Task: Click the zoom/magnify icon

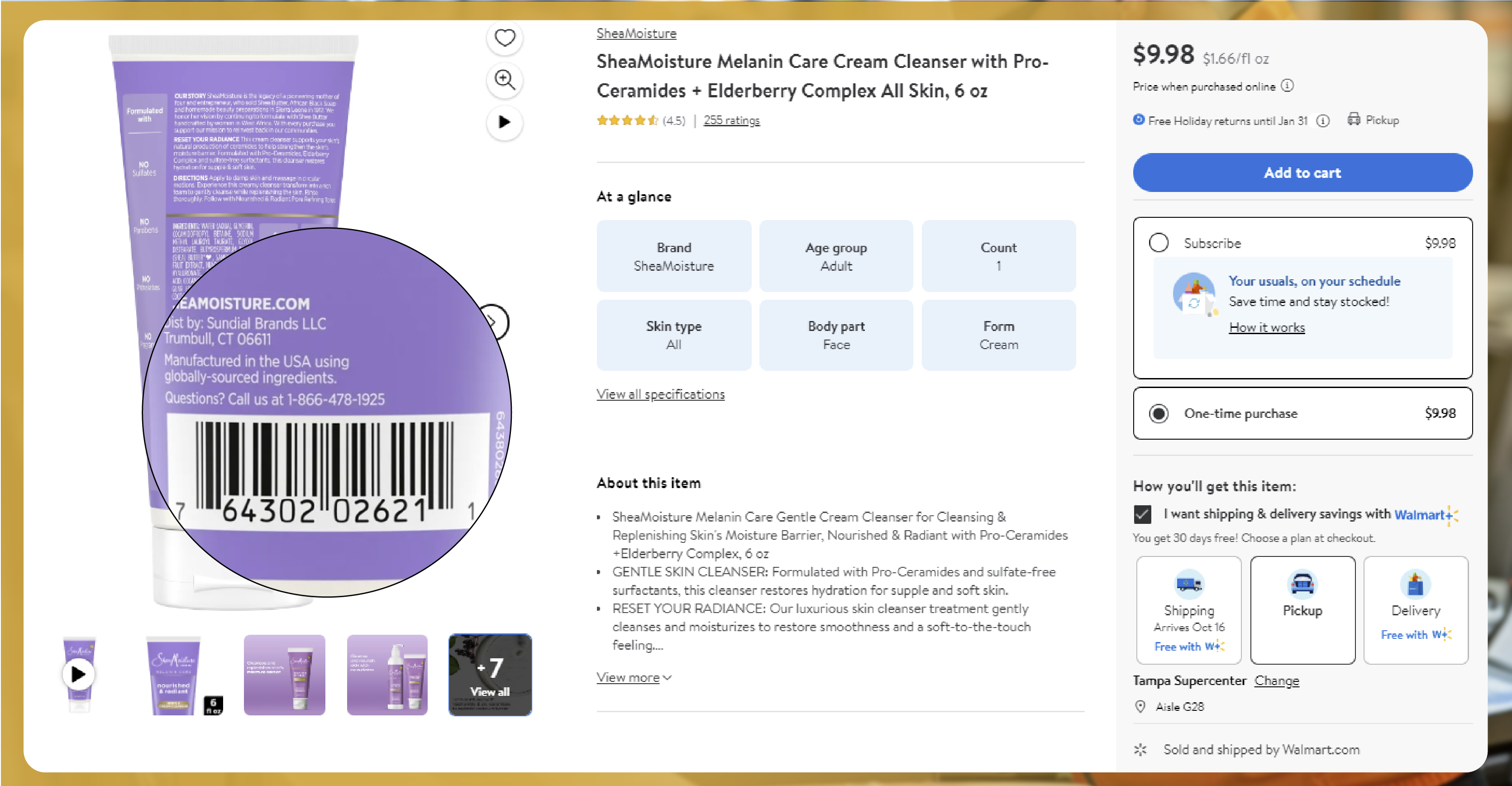Action: click(x=504, y=80)
